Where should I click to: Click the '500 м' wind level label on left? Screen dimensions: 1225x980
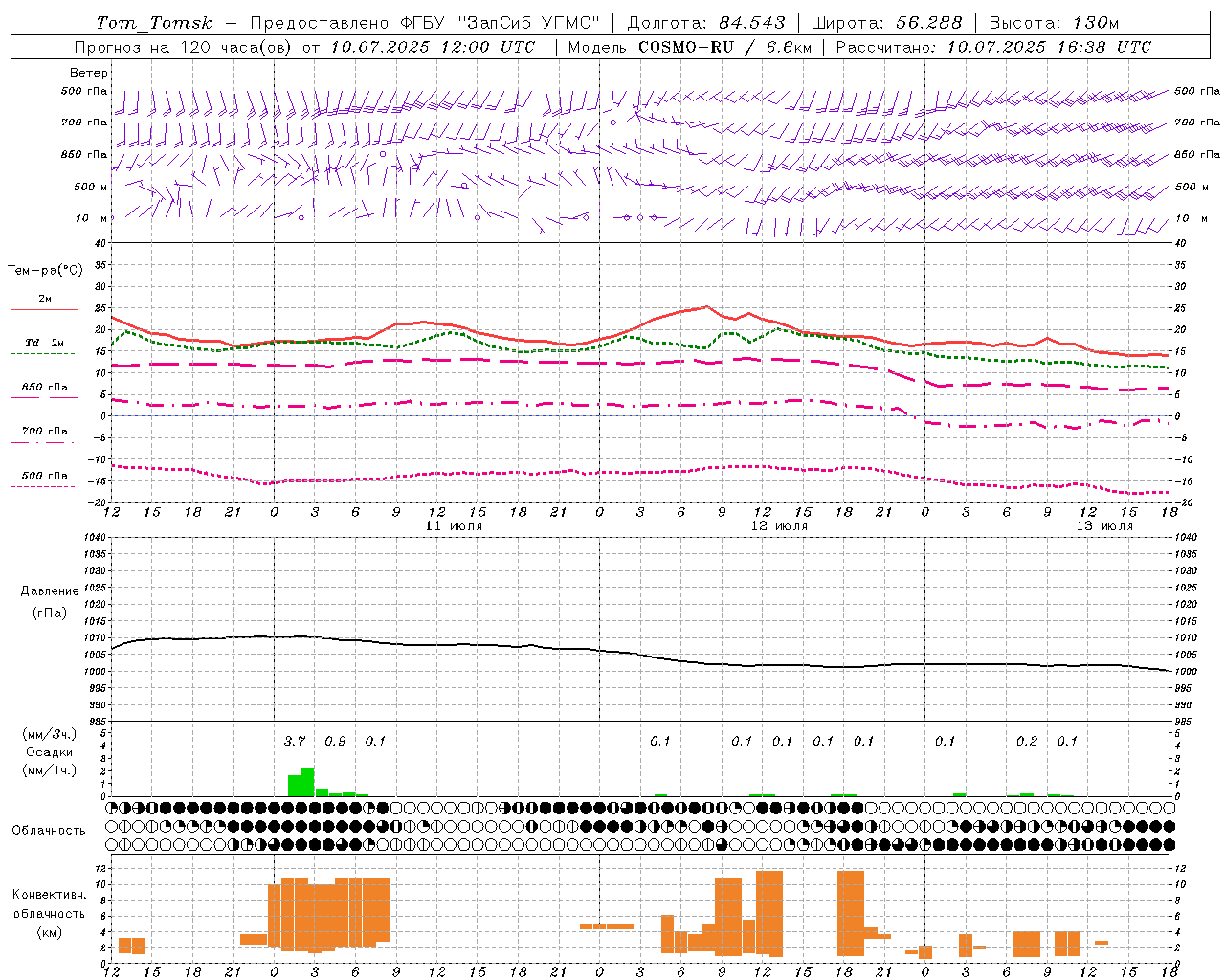pos(91,188)
